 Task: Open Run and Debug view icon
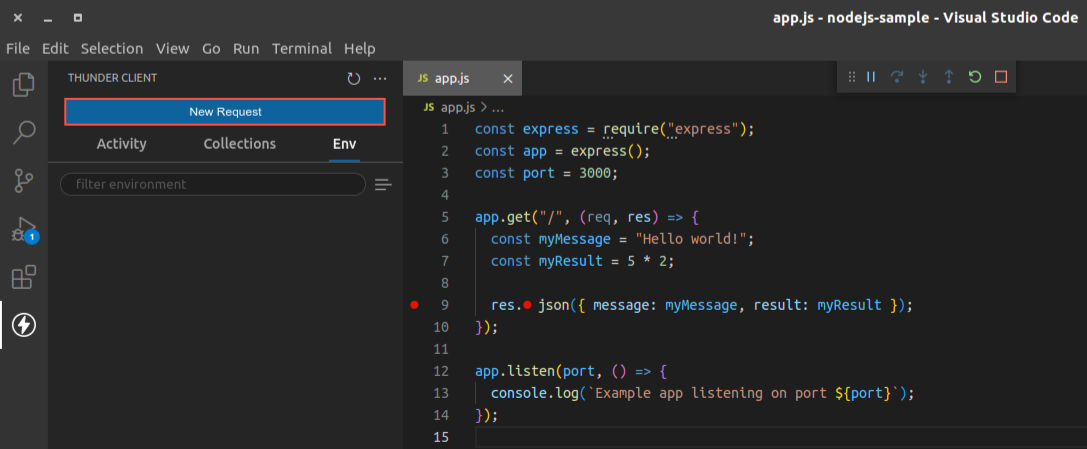pos(24,229)
